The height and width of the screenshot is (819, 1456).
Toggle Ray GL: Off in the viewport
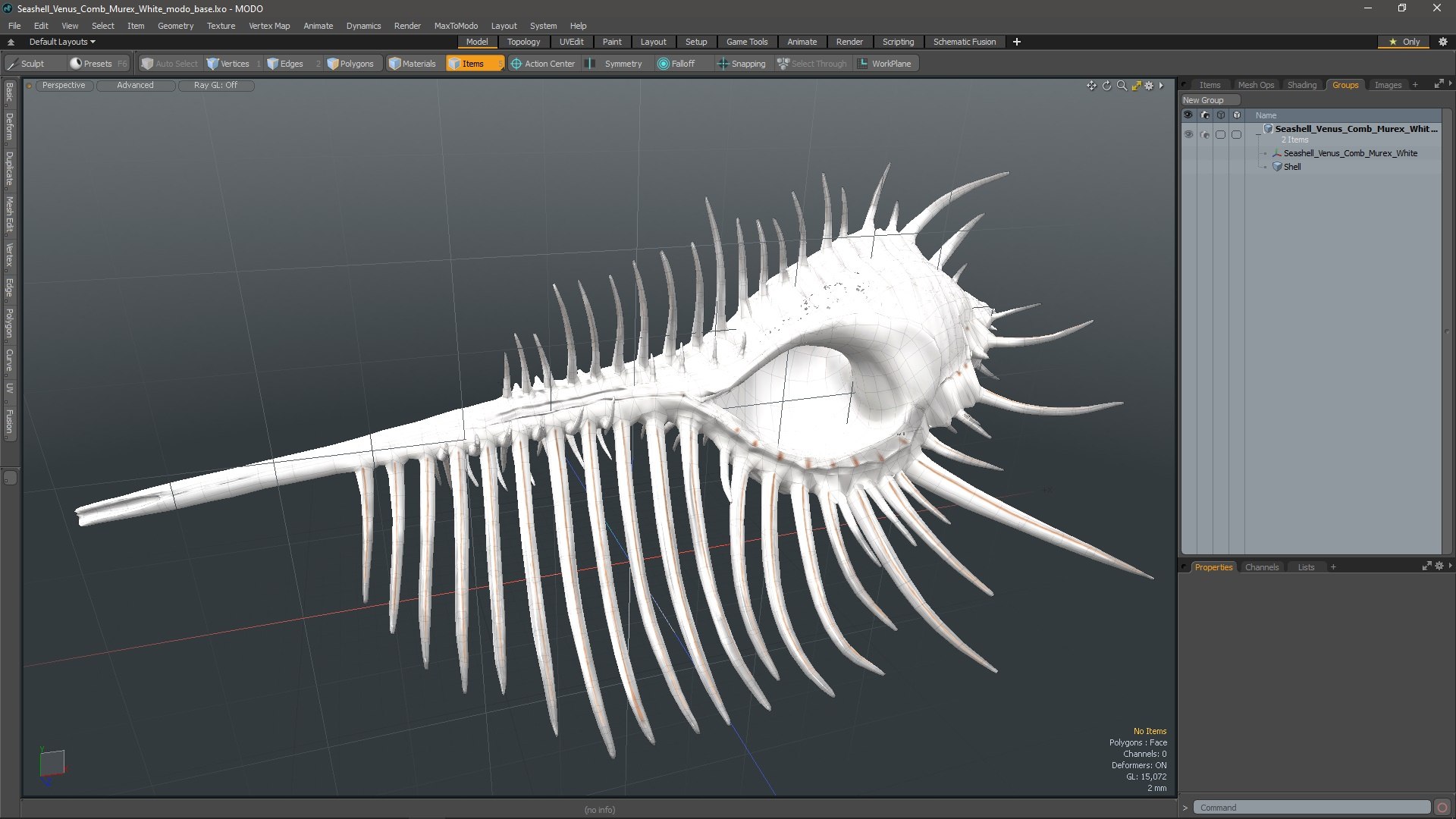click(x=215, y=86)
